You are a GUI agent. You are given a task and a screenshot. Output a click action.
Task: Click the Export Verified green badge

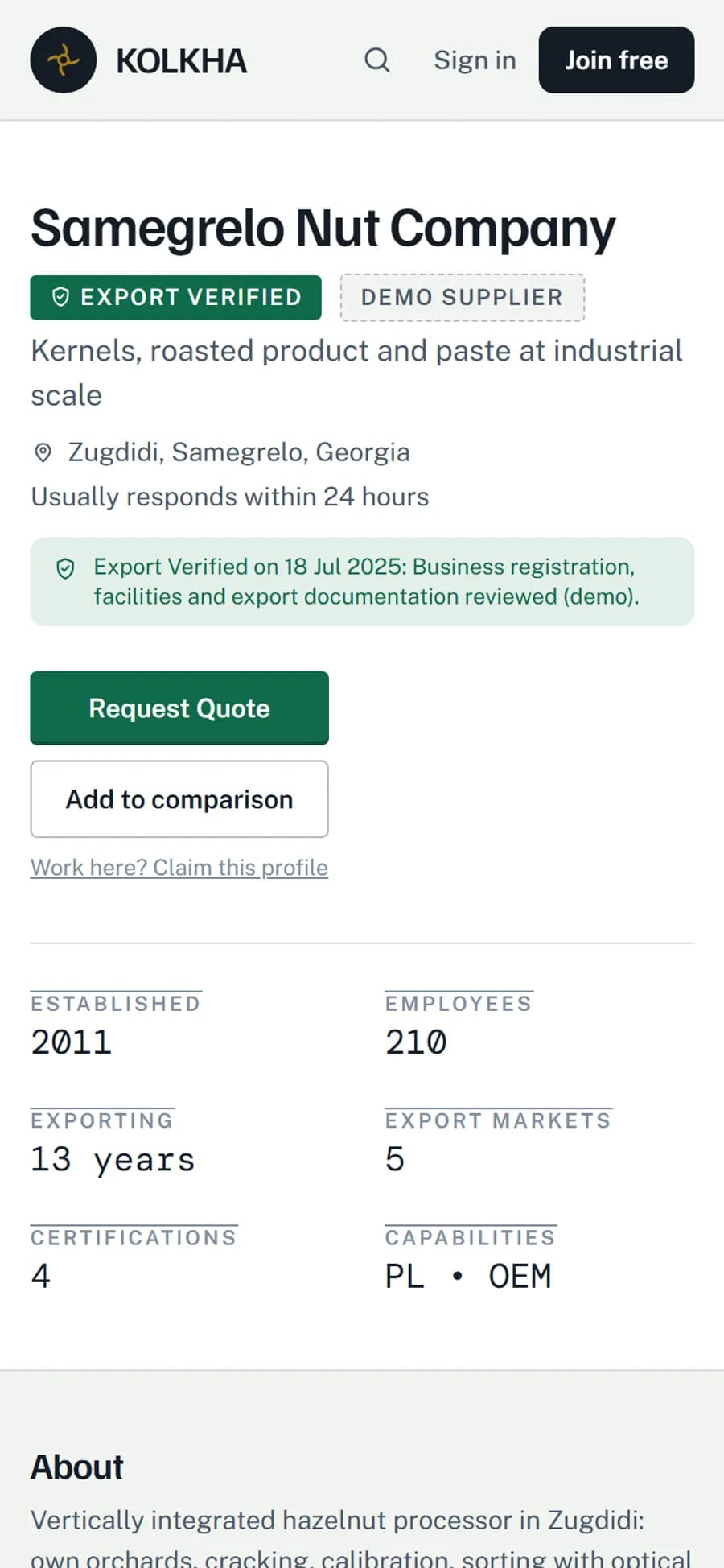point(176,297)
